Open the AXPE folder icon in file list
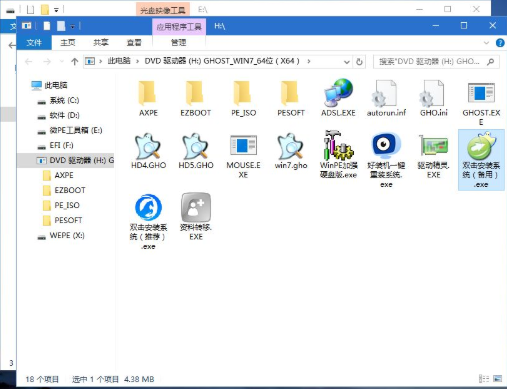 coord(148,92)
